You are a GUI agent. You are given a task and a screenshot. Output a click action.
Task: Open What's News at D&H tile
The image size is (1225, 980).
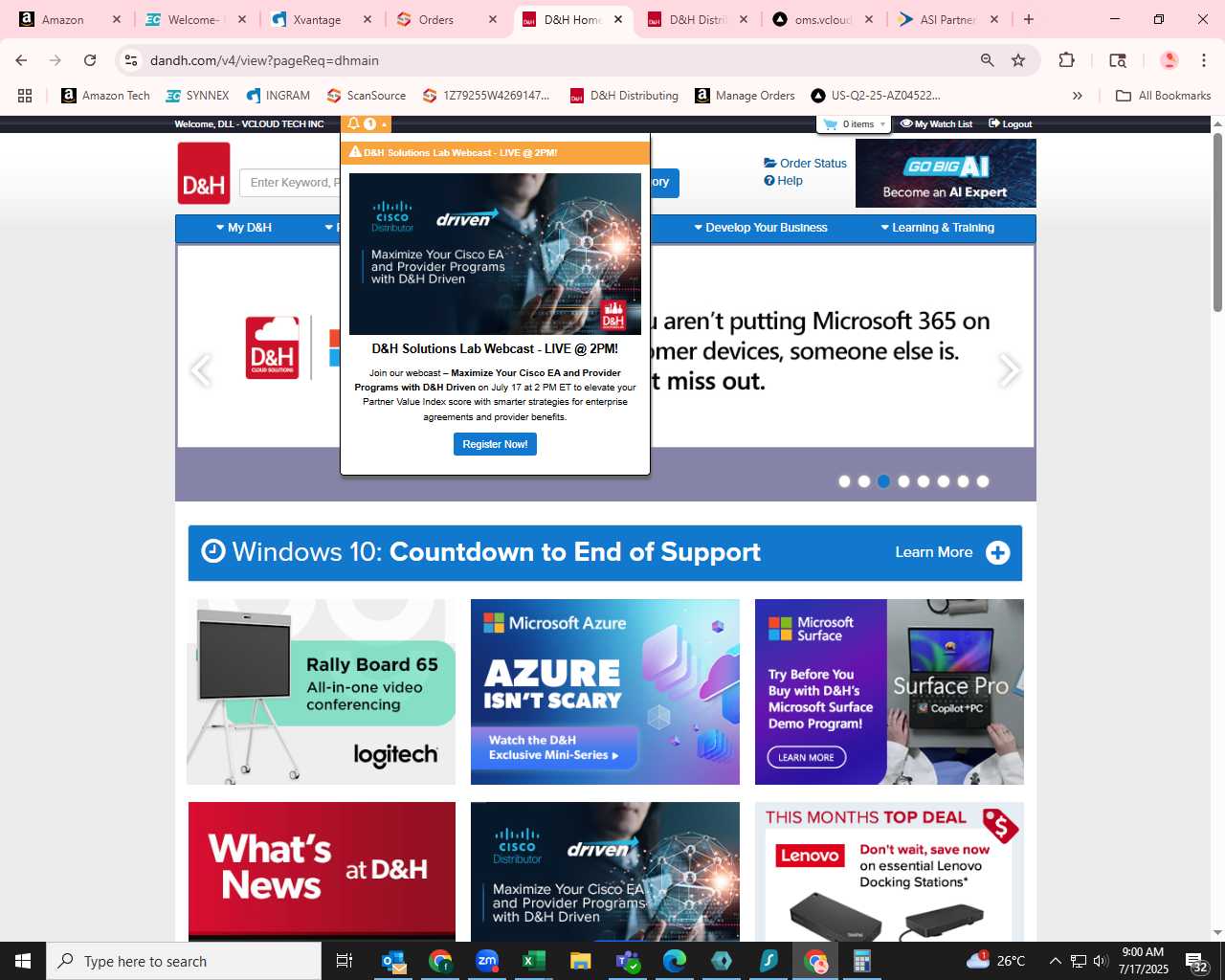[322, 871]
